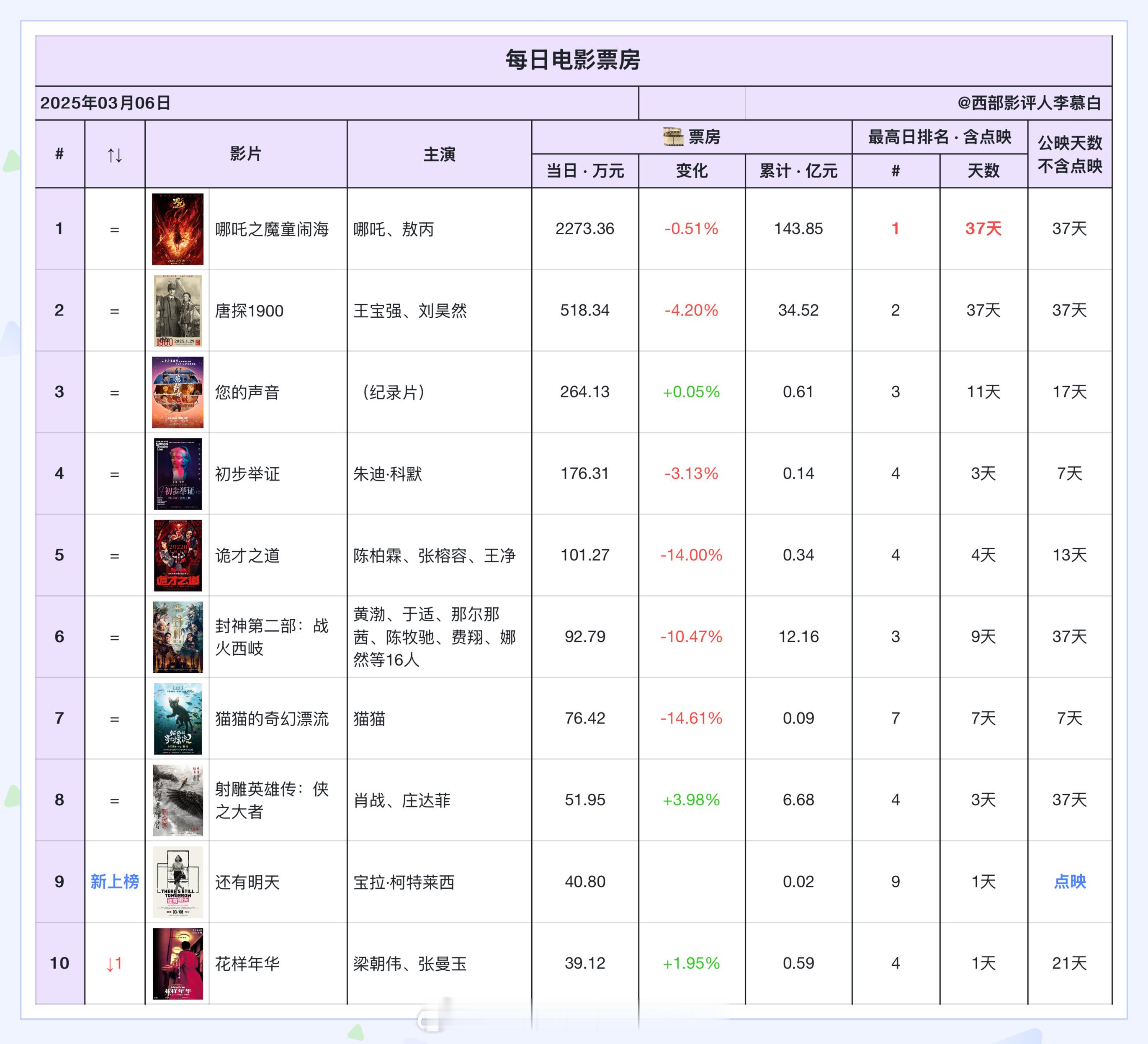The height and width of the screenshot is (1044, 1148).
Task: Select the film title 射雕英雄传：侠之大者
Action: (272, 800)
